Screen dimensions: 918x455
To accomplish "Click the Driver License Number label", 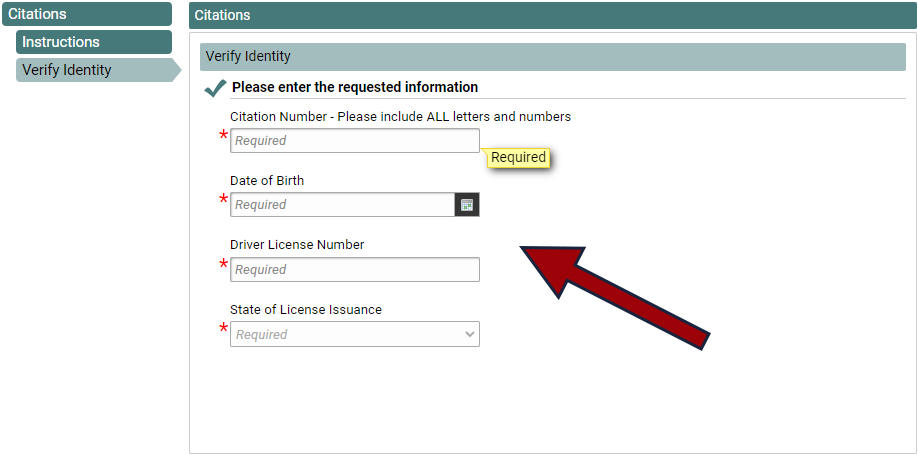I will tap(297, 245).
